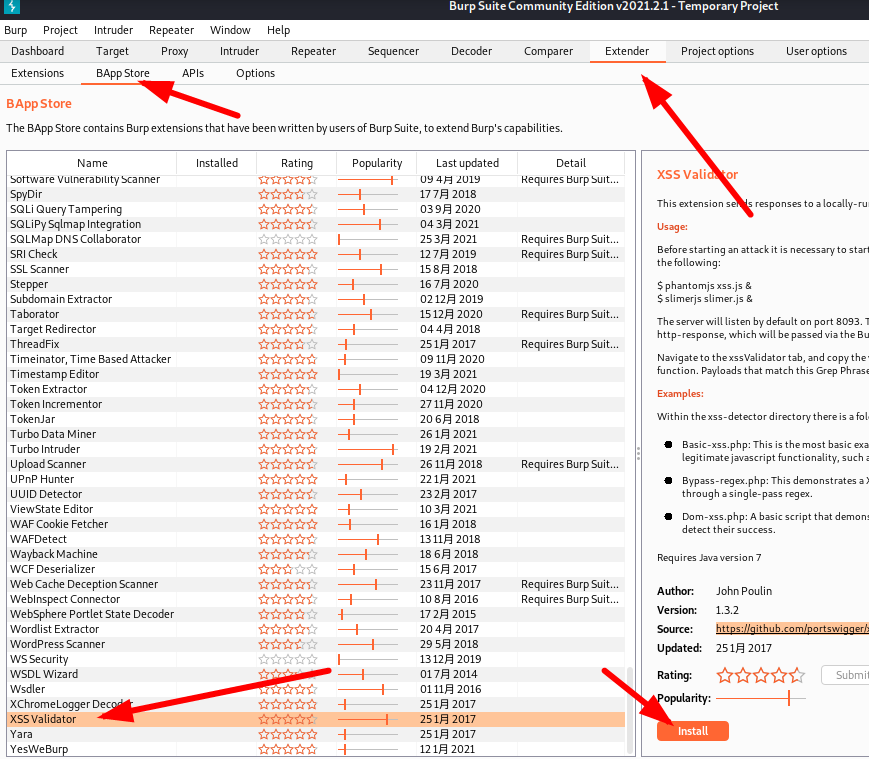Select the Wsdler row
Viewport: 869px width, 759px height.
316,689
